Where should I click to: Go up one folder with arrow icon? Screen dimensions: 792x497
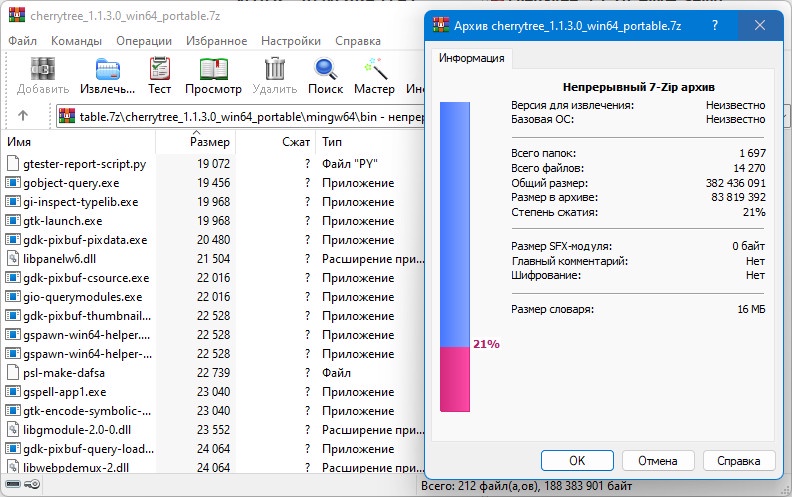(x=23, y=116)
